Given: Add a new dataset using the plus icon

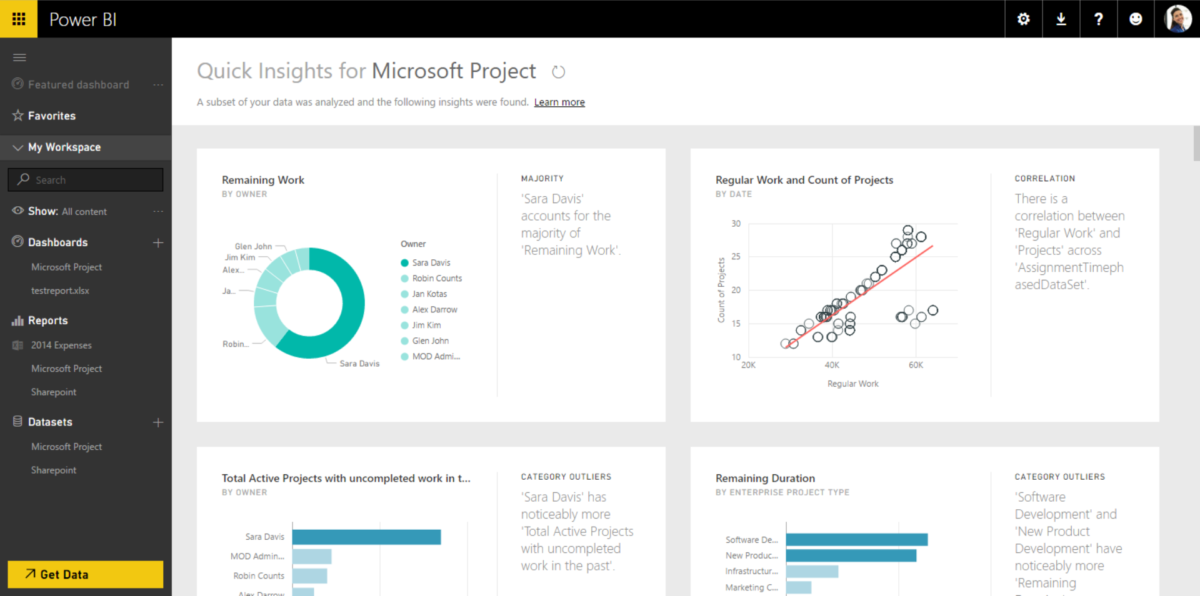Looking at the screenshot, I should [x=157, y=422].
